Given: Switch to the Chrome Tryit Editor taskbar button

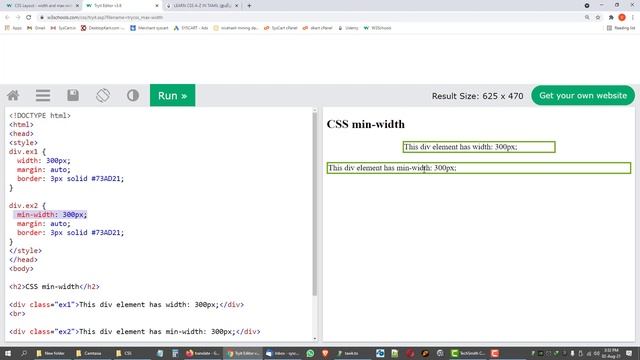Looking at the screenshot, I should point(243,353).
